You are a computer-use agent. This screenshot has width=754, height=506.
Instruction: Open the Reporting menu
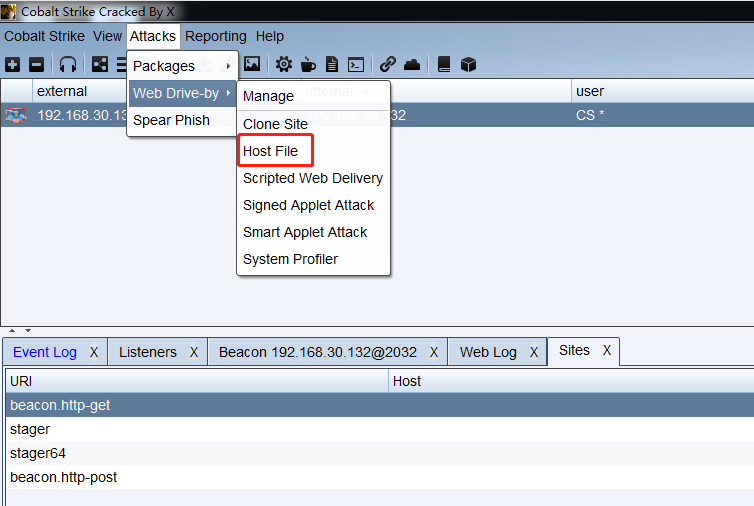pyautogui.click(x=216, y=36)
